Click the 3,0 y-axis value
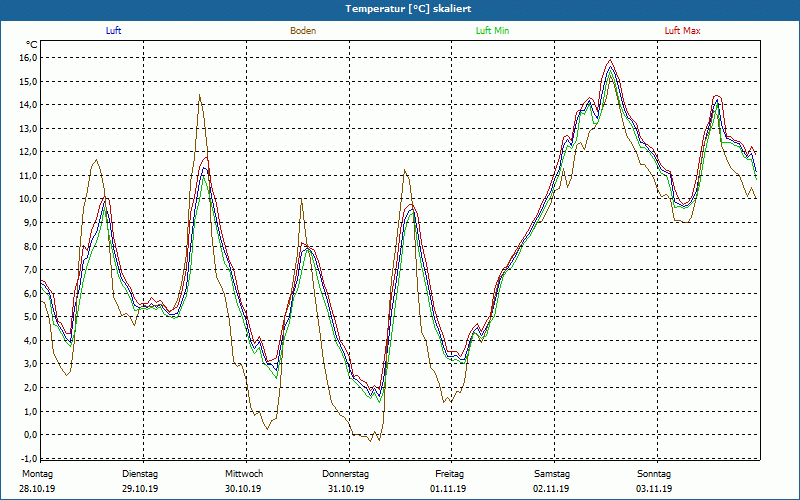800x500 pixels. (31, 364)
